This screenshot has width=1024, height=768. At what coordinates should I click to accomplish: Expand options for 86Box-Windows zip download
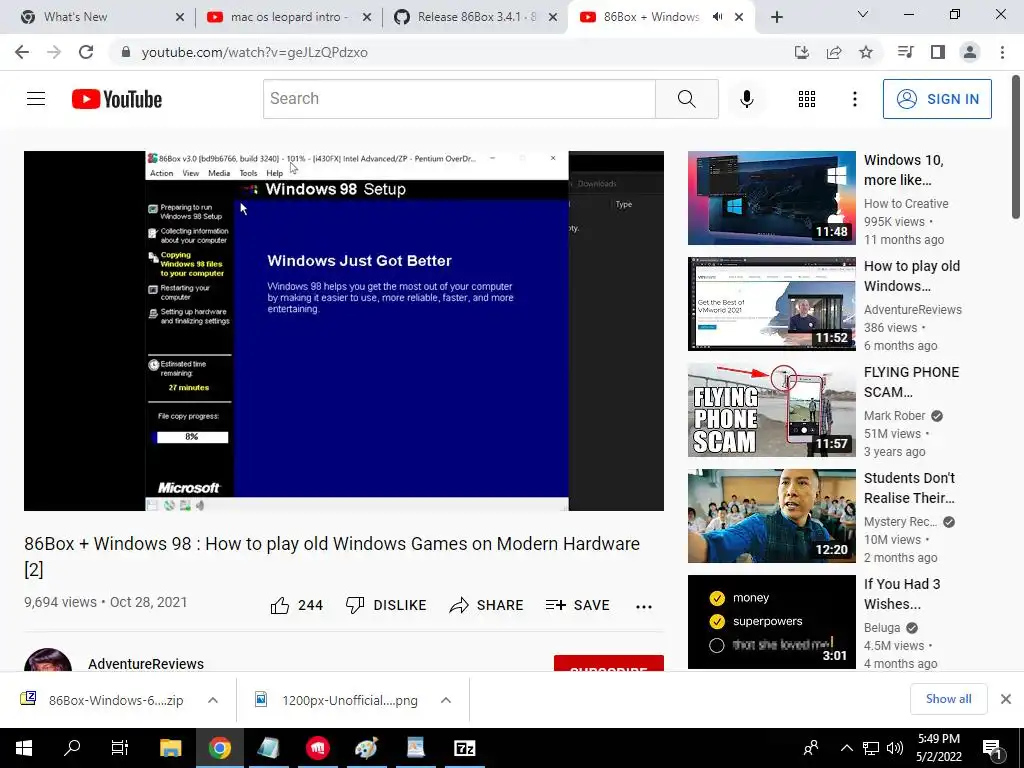click(213, 700)
